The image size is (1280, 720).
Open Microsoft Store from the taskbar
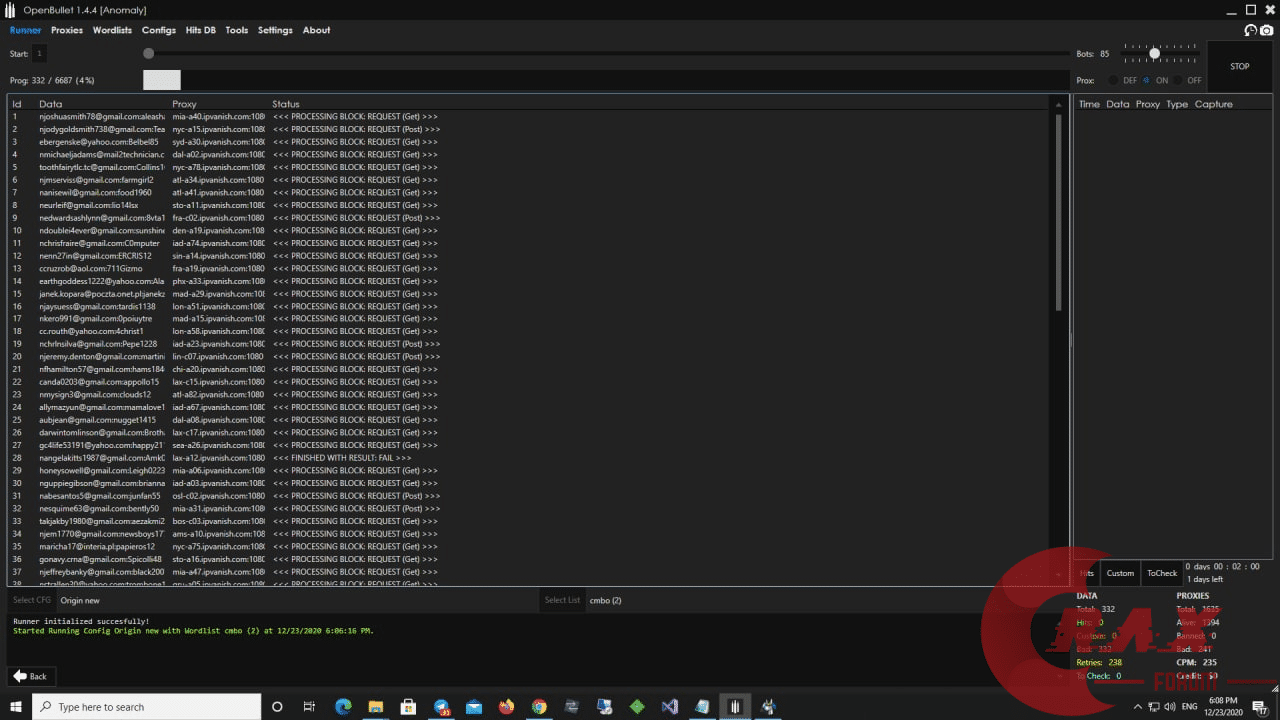pyautogui.click(x=408, y=707)
